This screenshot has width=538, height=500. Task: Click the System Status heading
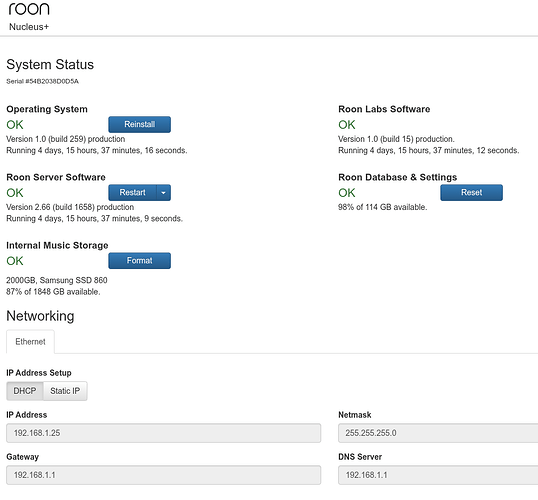[50, 65]
